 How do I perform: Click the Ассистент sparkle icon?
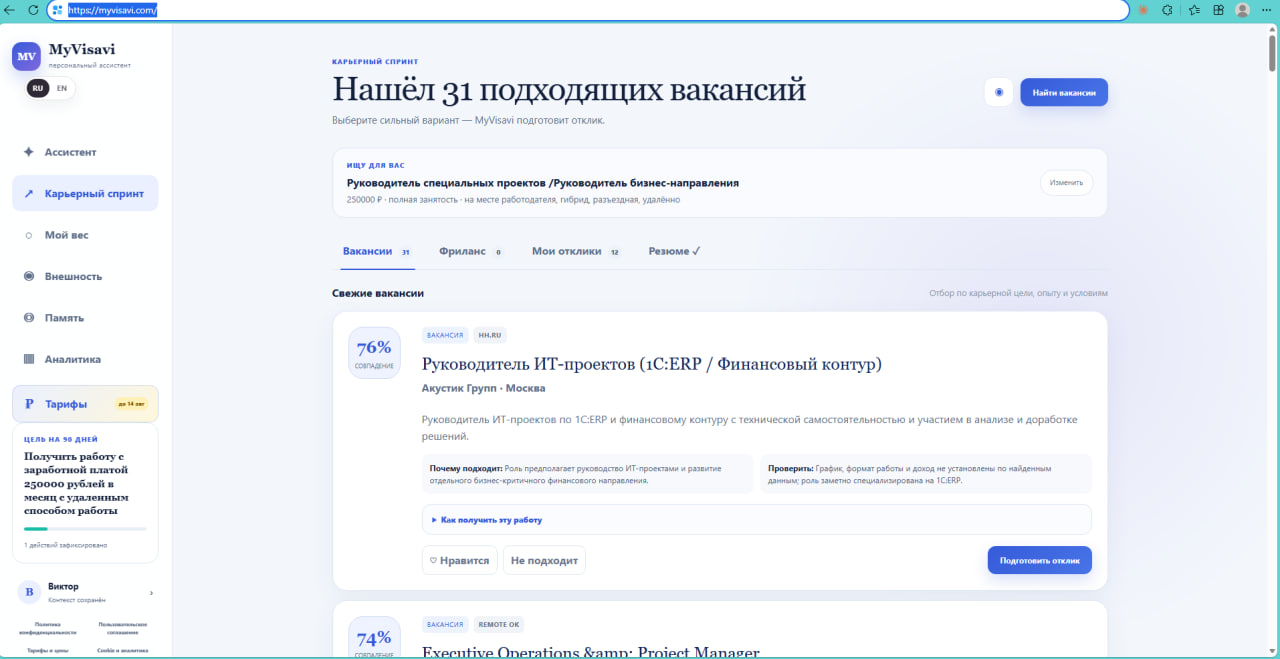pyautogui.click(x=29, y=152)
